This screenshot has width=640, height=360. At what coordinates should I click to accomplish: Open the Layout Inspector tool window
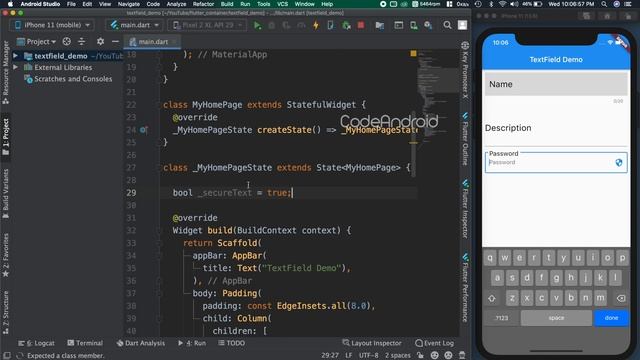tap(372, 343)
